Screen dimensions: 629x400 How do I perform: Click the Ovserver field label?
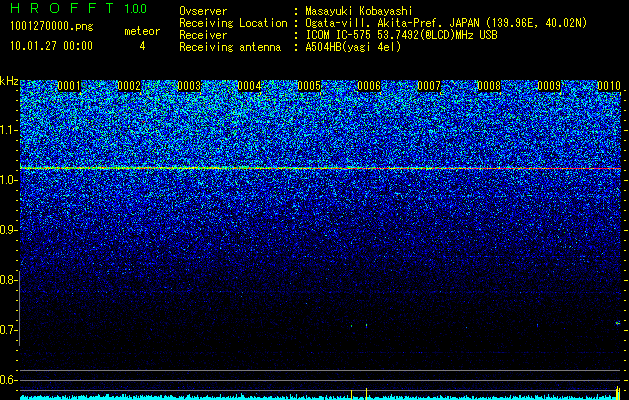[x=203, y=11]
